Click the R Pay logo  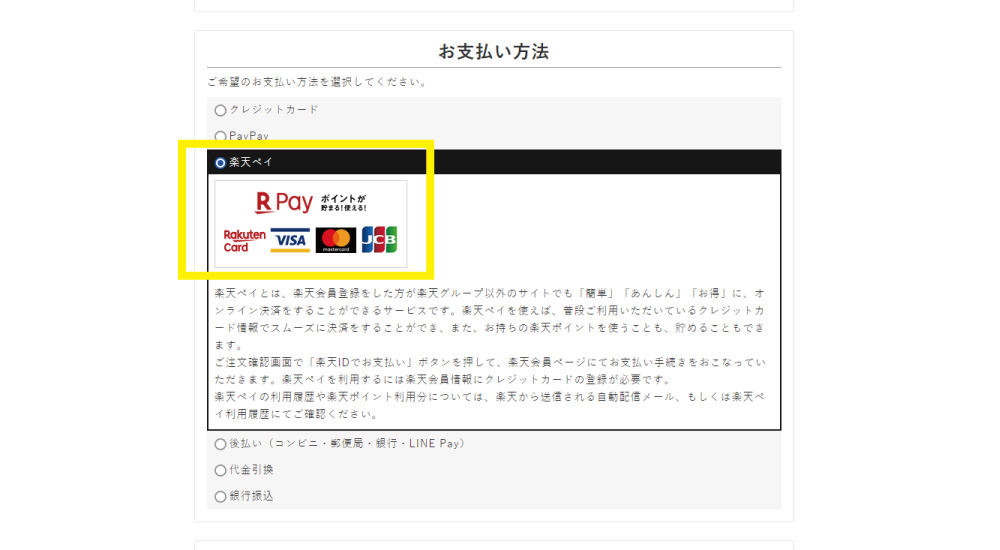pyautogui.click(x=284, y=203)
